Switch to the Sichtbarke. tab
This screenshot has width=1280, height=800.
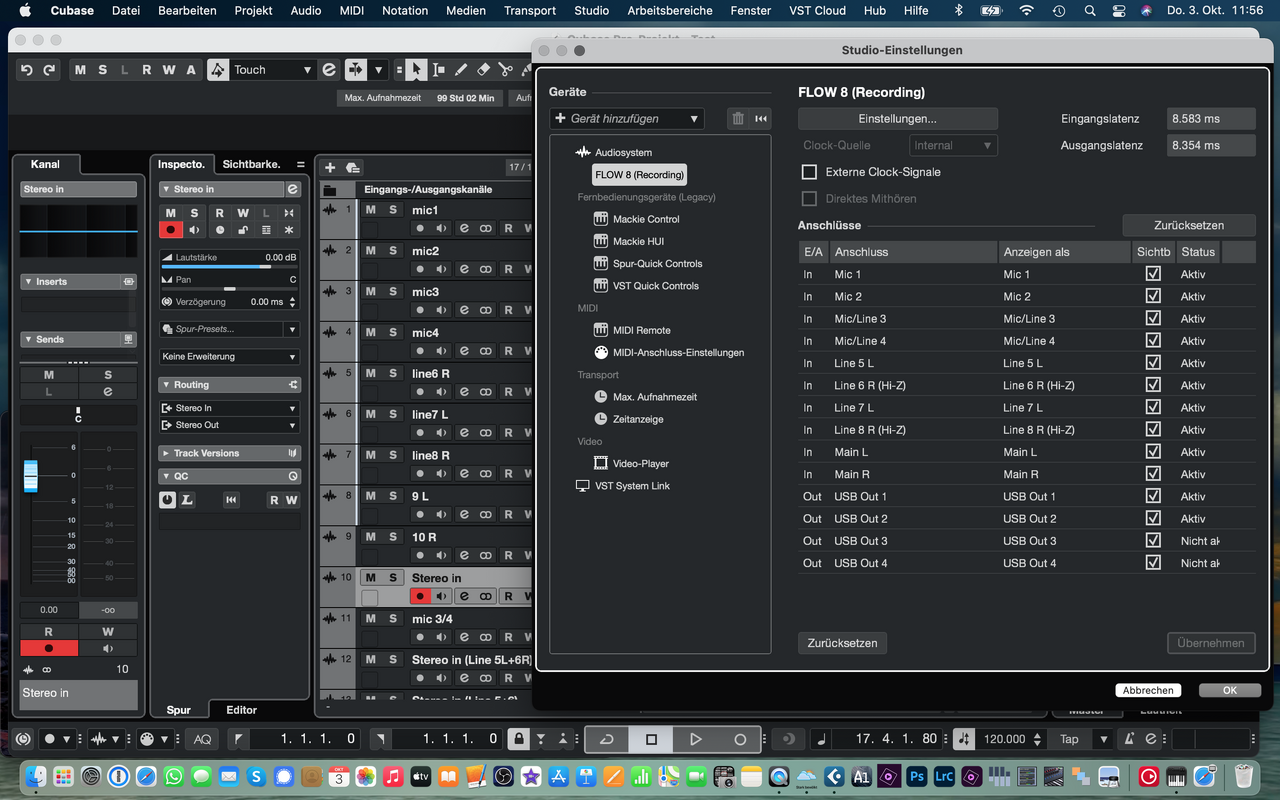tap(250, 164)
